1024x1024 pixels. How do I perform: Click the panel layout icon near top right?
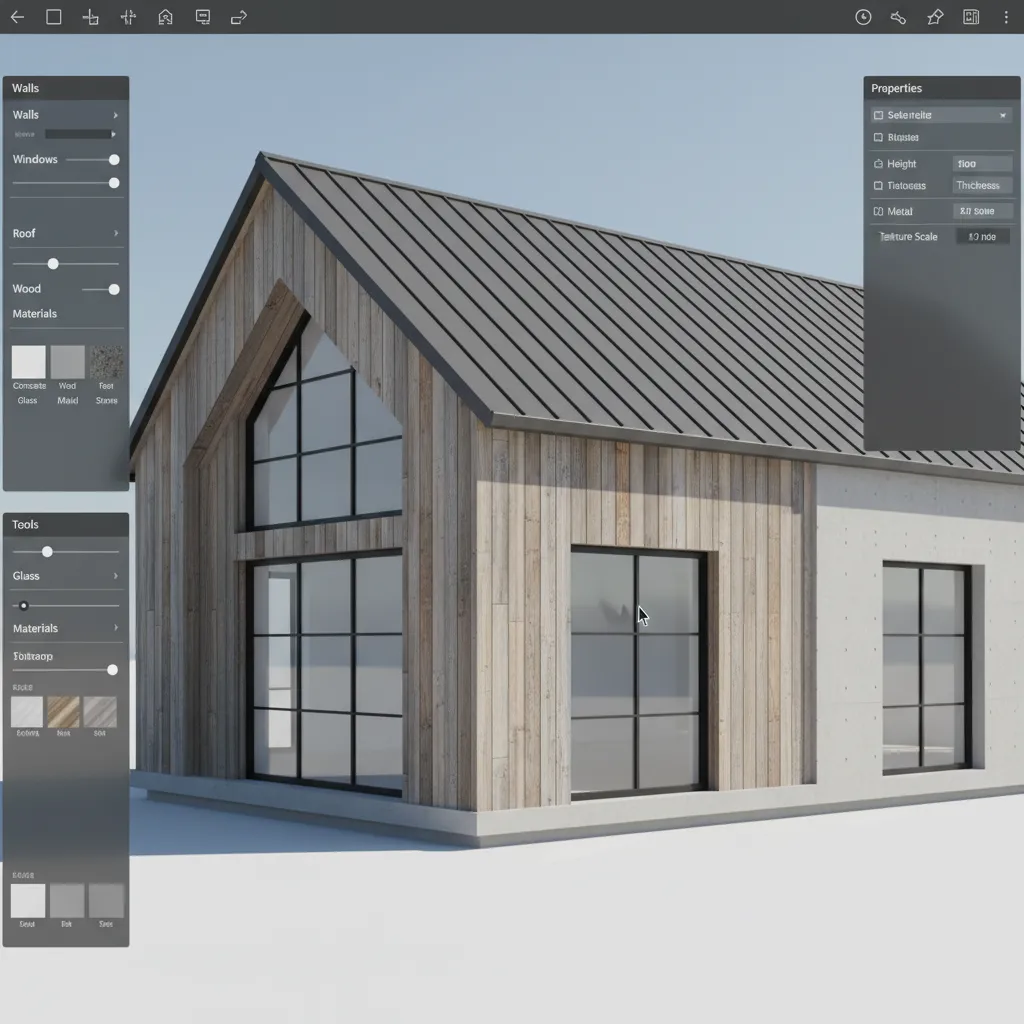[x=970, y=16]
